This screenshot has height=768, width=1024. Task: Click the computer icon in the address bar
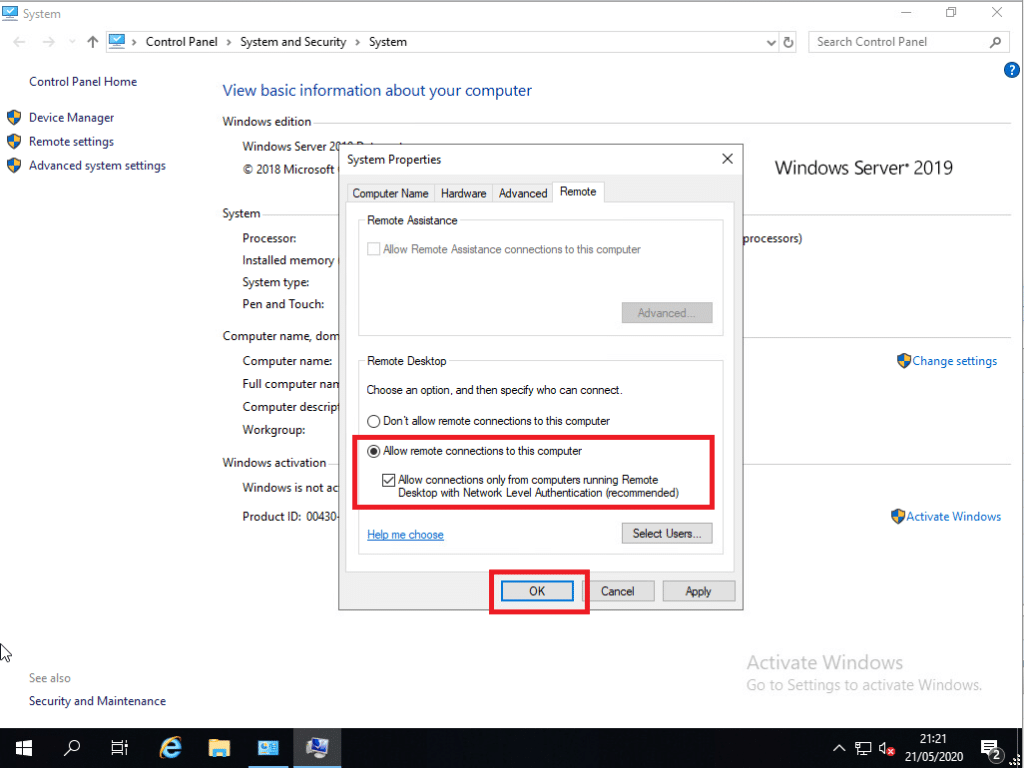pyautogui.click(x=116, y=42)
